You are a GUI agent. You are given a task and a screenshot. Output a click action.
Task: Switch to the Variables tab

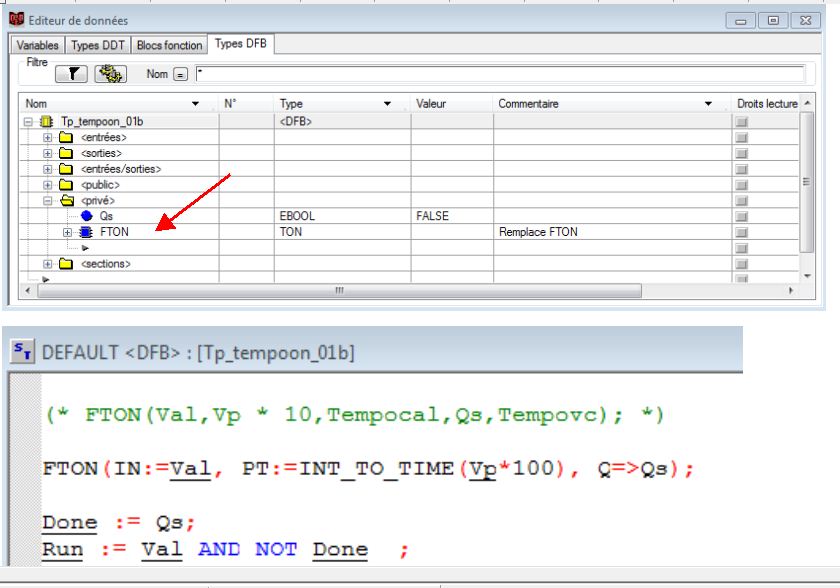(37, 45)
